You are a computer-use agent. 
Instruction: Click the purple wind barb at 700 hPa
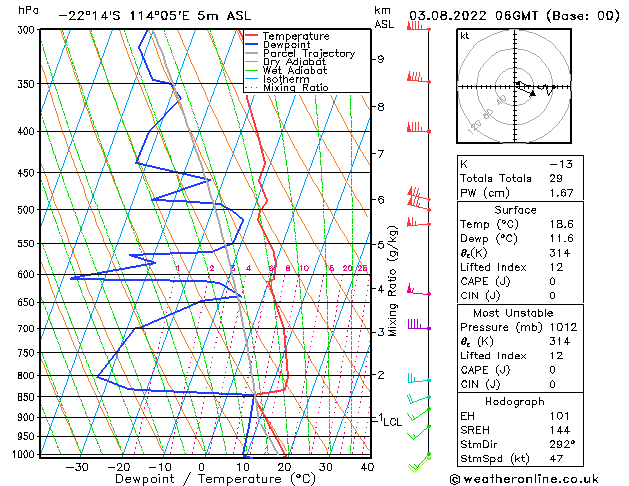[x=419, y=325]
